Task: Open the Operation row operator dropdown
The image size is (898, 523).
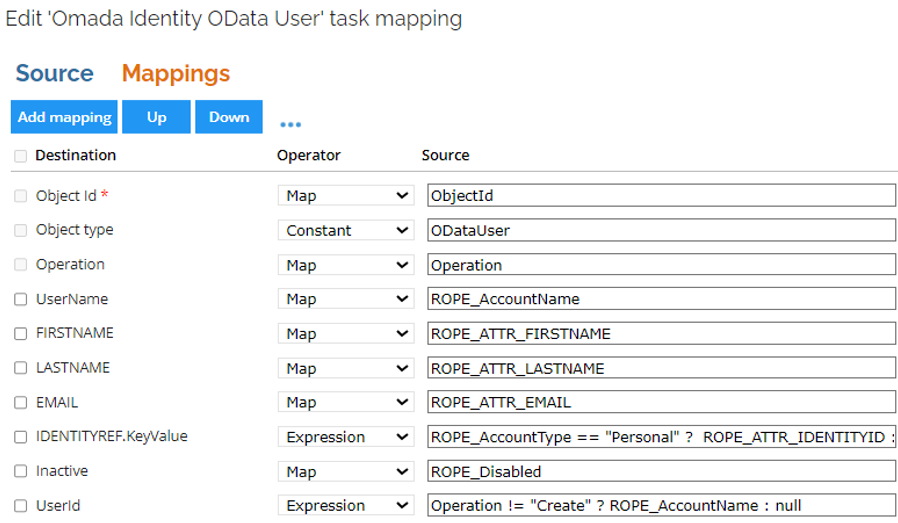Action: click(x=346, y=265)
